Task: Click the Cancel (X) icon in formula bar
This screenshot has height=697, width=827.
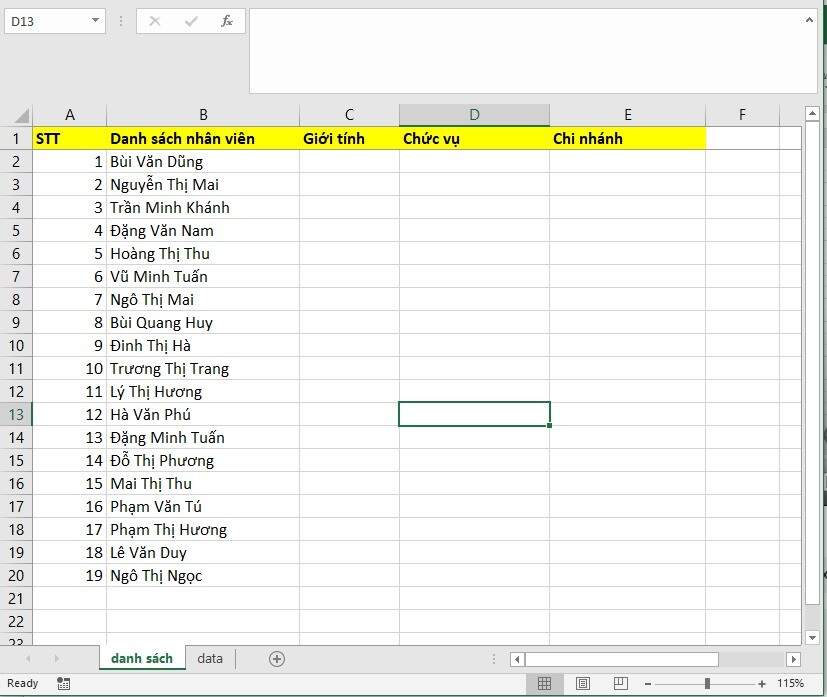Action: tap(154, 20)
